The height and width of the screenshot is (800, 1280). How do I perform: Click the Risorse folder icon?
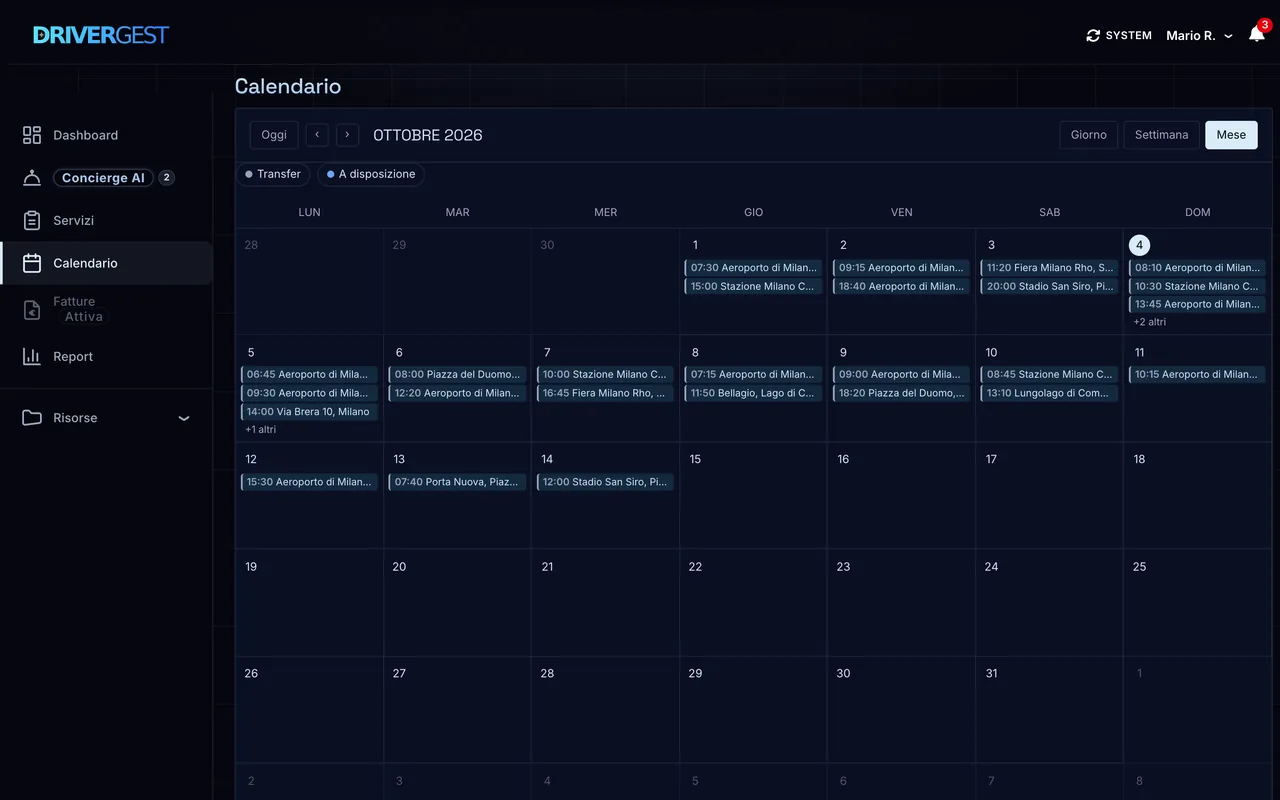click(x=32, y=418)
